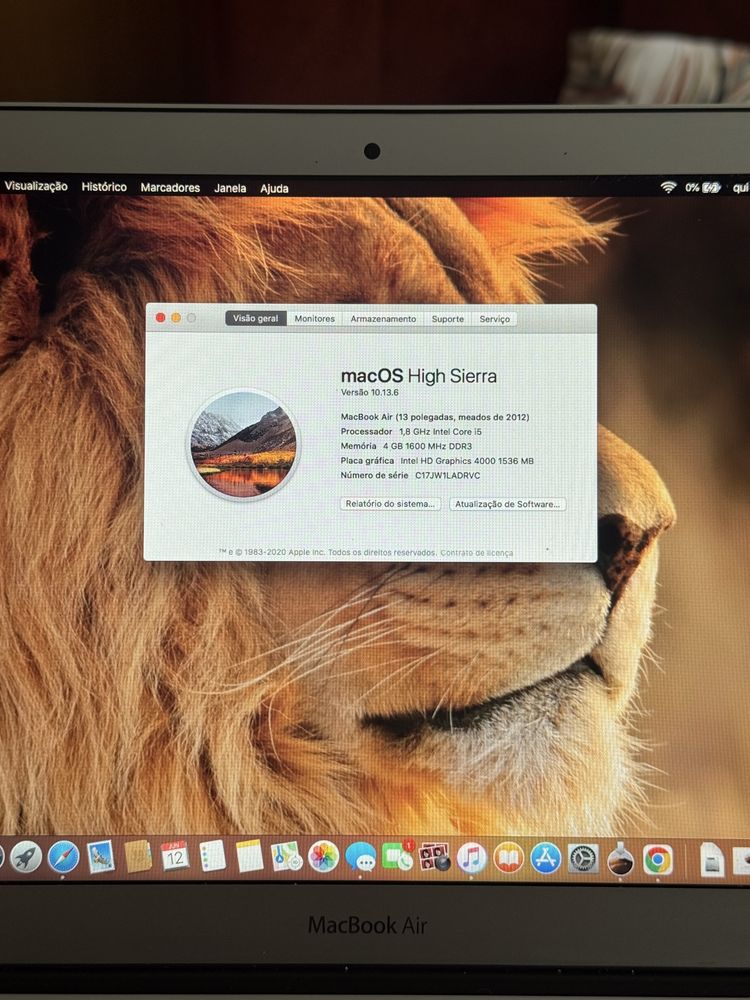Screen dimensions: 750x1000
Task: Click the Versão 10.13.6 text
Action: point(370,392)
